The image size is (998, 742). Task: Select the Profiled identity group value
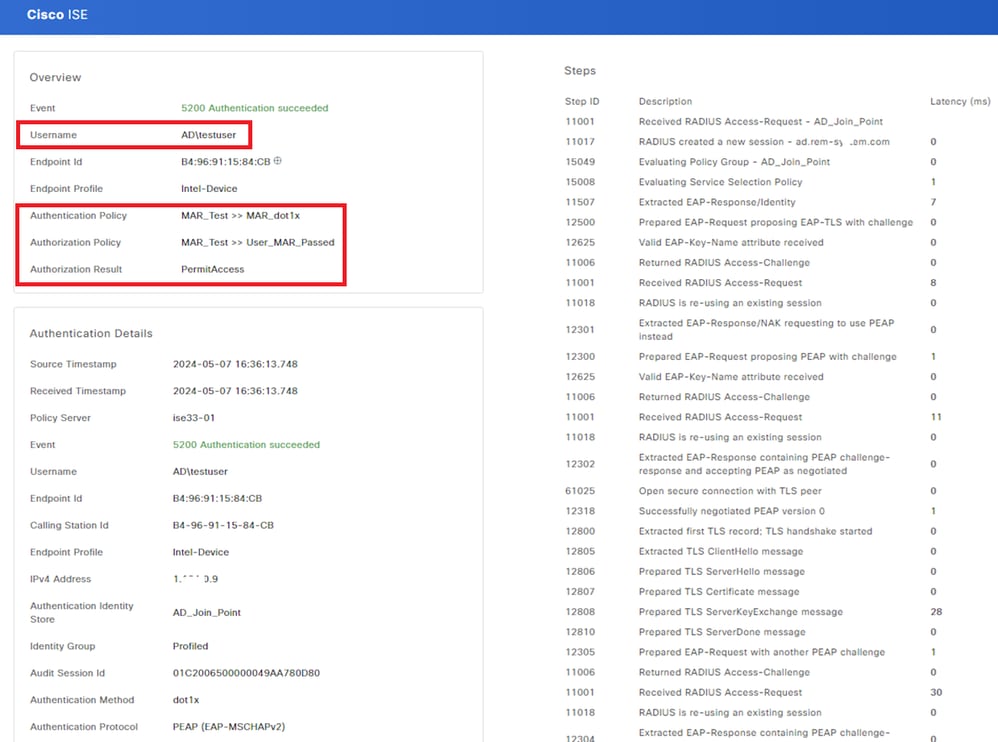point(190,646)
